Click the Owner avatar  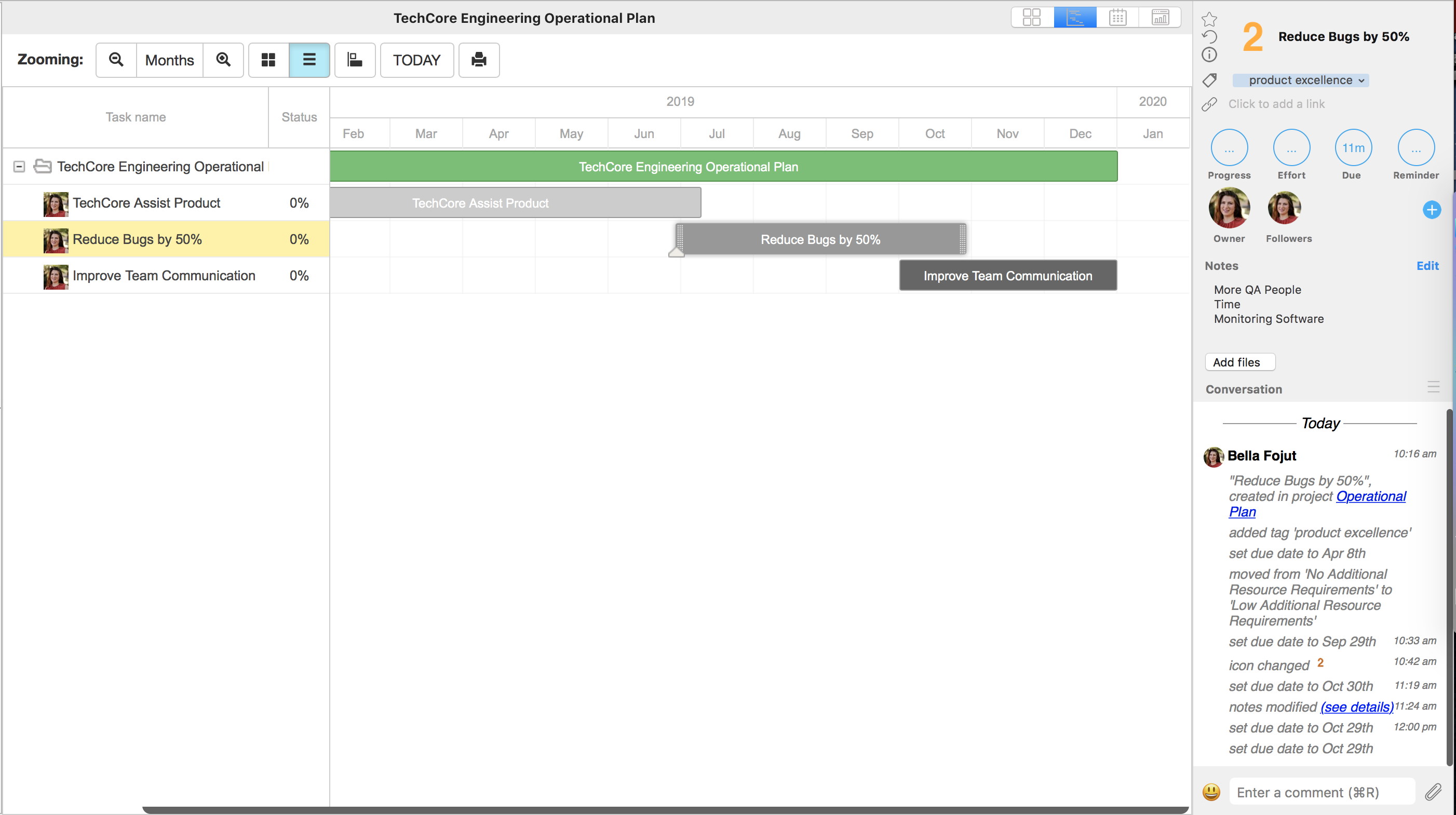tap(1230, 208)
